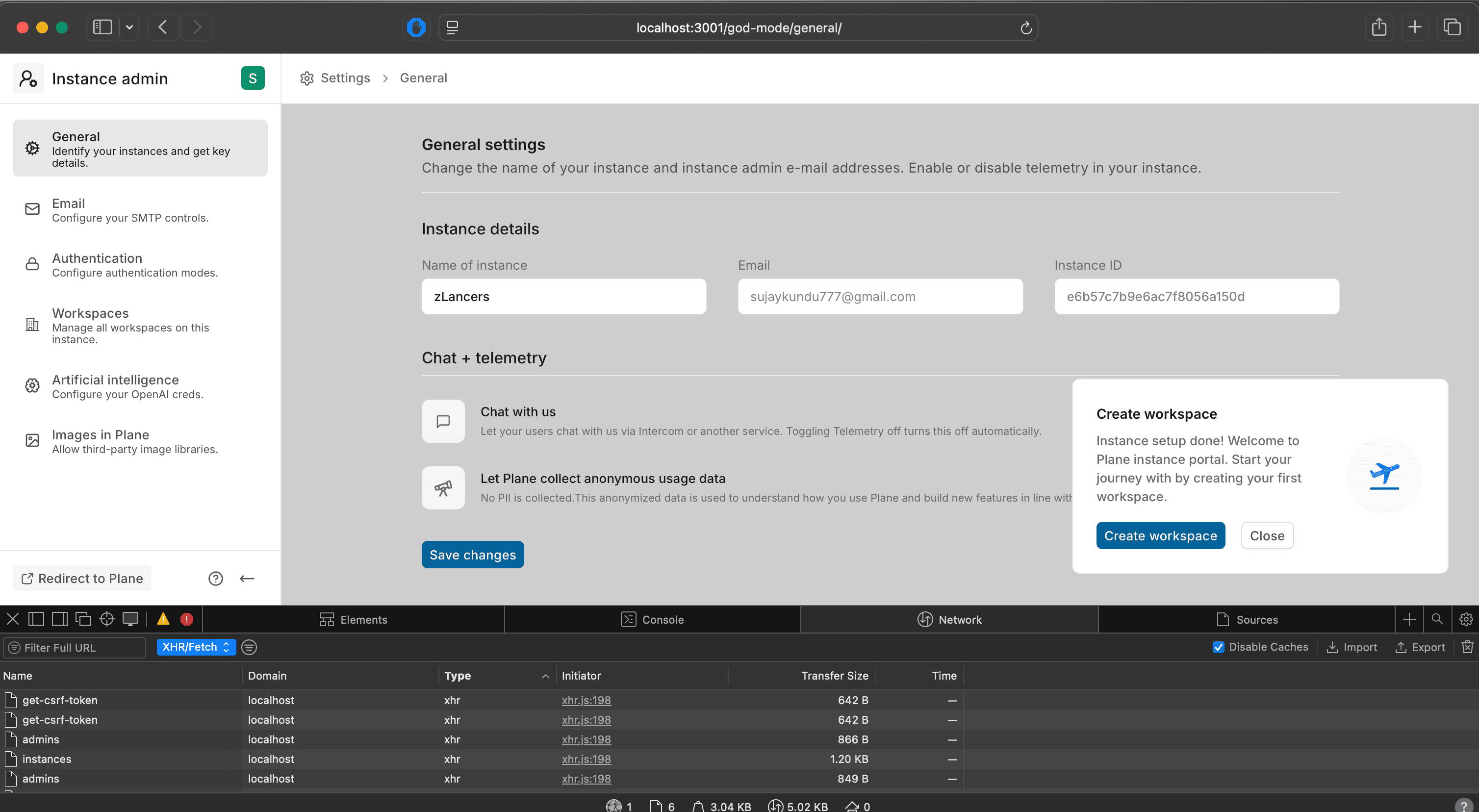The height and width of the screenshot is (812, 1479).
Task: Uncheck the Disable Caches checkbox
Action: click(1218, 647)
